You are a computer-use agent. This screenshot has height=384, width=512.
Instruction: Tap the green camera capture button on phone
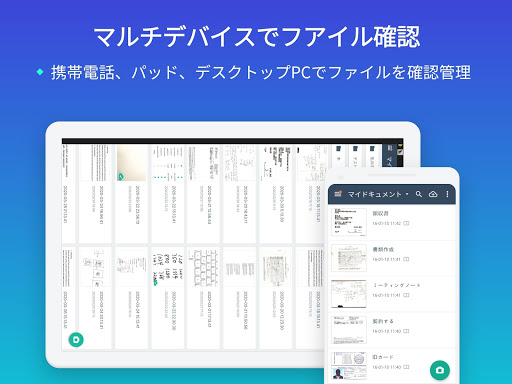tap(440, 370)
